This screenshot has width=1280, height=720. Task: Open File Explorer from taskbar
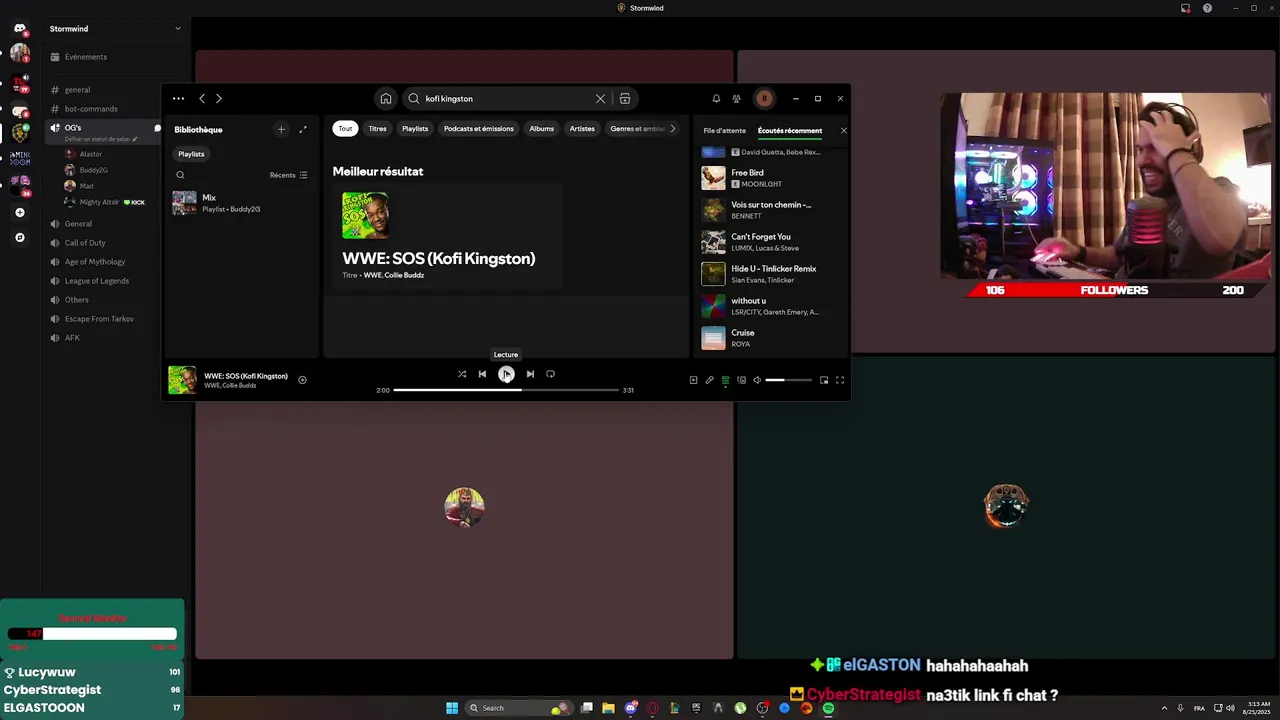pyautogui.click(x=608, y=708)
